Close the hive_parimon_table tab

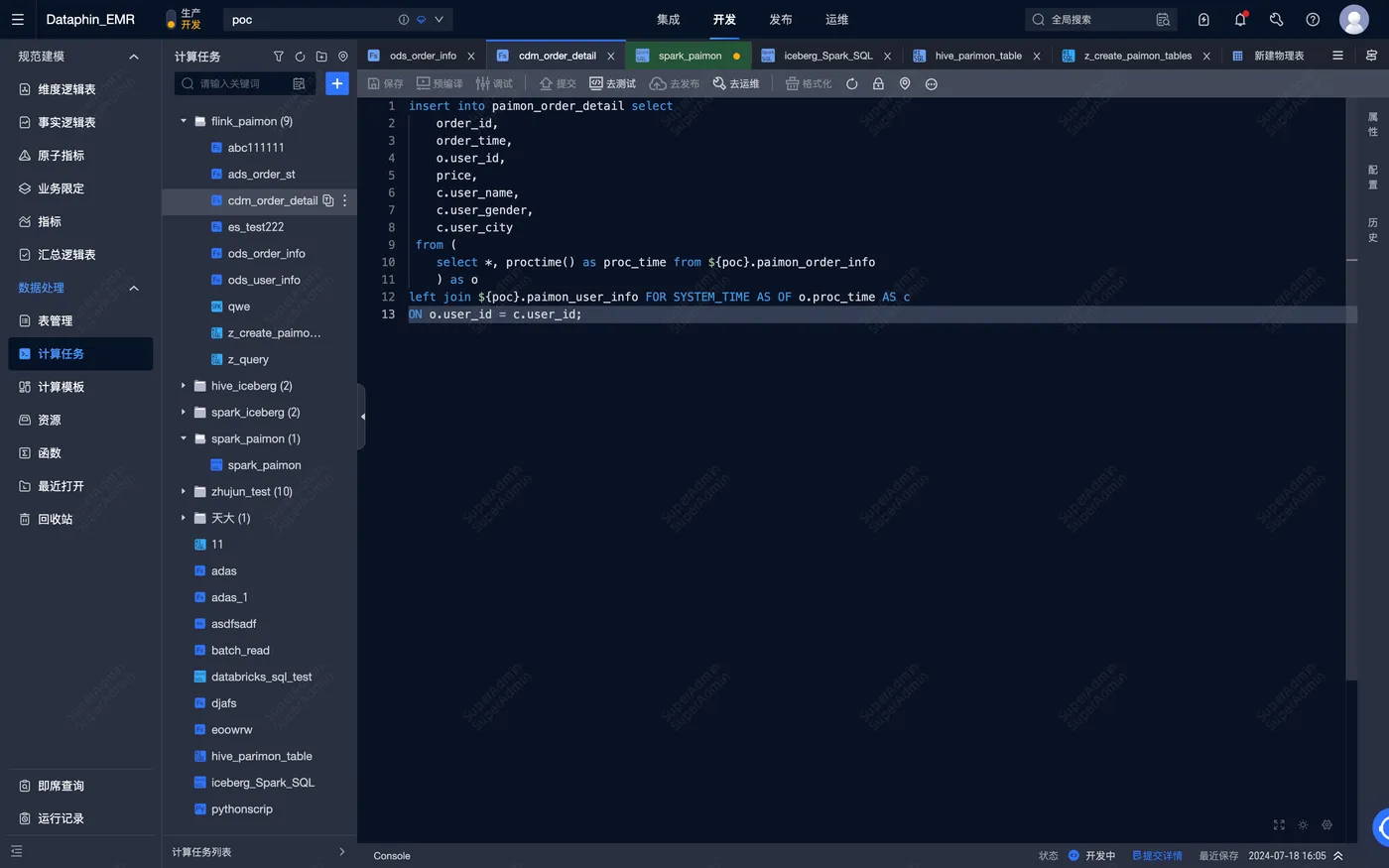pos(1037,57)
